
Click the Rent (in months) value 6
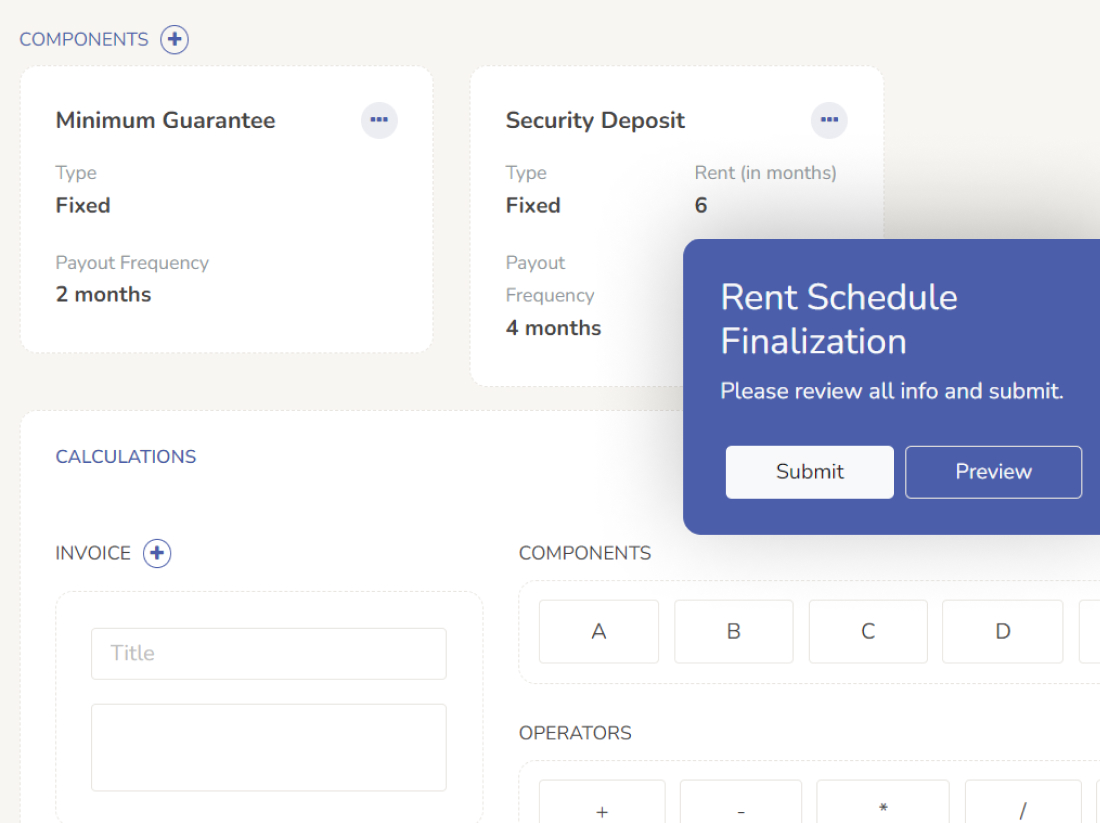(x=701, y=206)
